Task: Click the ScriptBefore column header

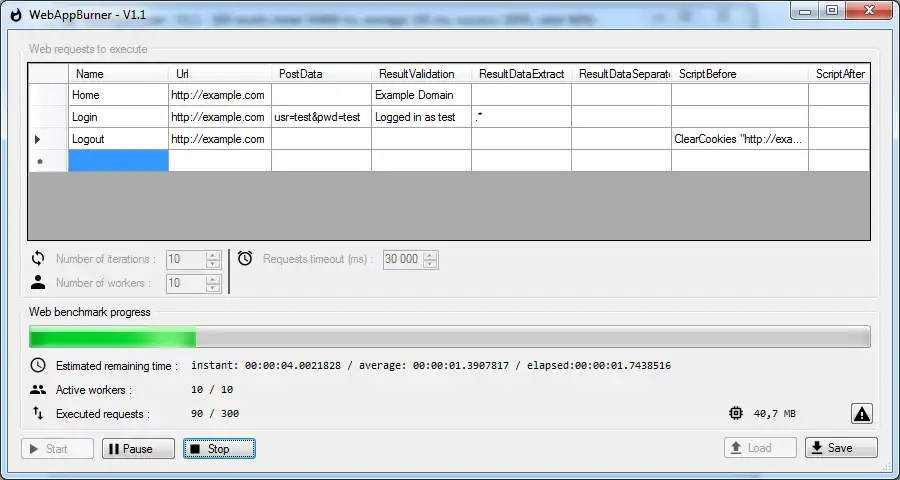Action: click(740, 73)
